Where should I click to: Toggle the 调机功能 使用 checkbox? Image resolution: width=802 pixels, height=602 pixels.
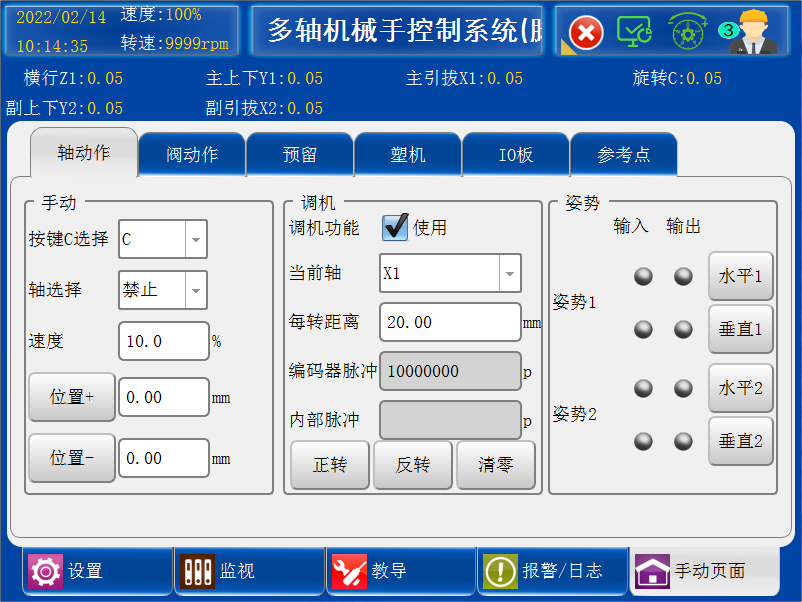pyautogui.click(x=396, y=228)
